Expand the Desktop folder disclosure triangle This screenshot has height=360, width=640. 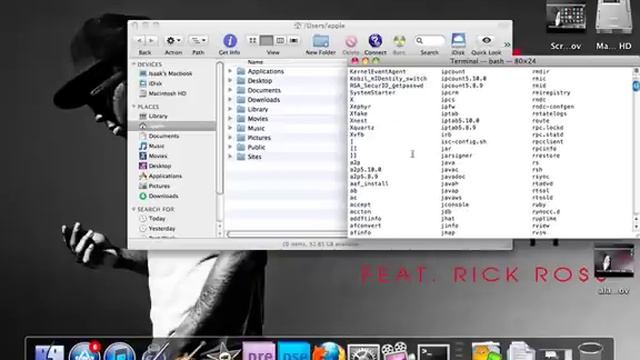click(x=230, y=80)
